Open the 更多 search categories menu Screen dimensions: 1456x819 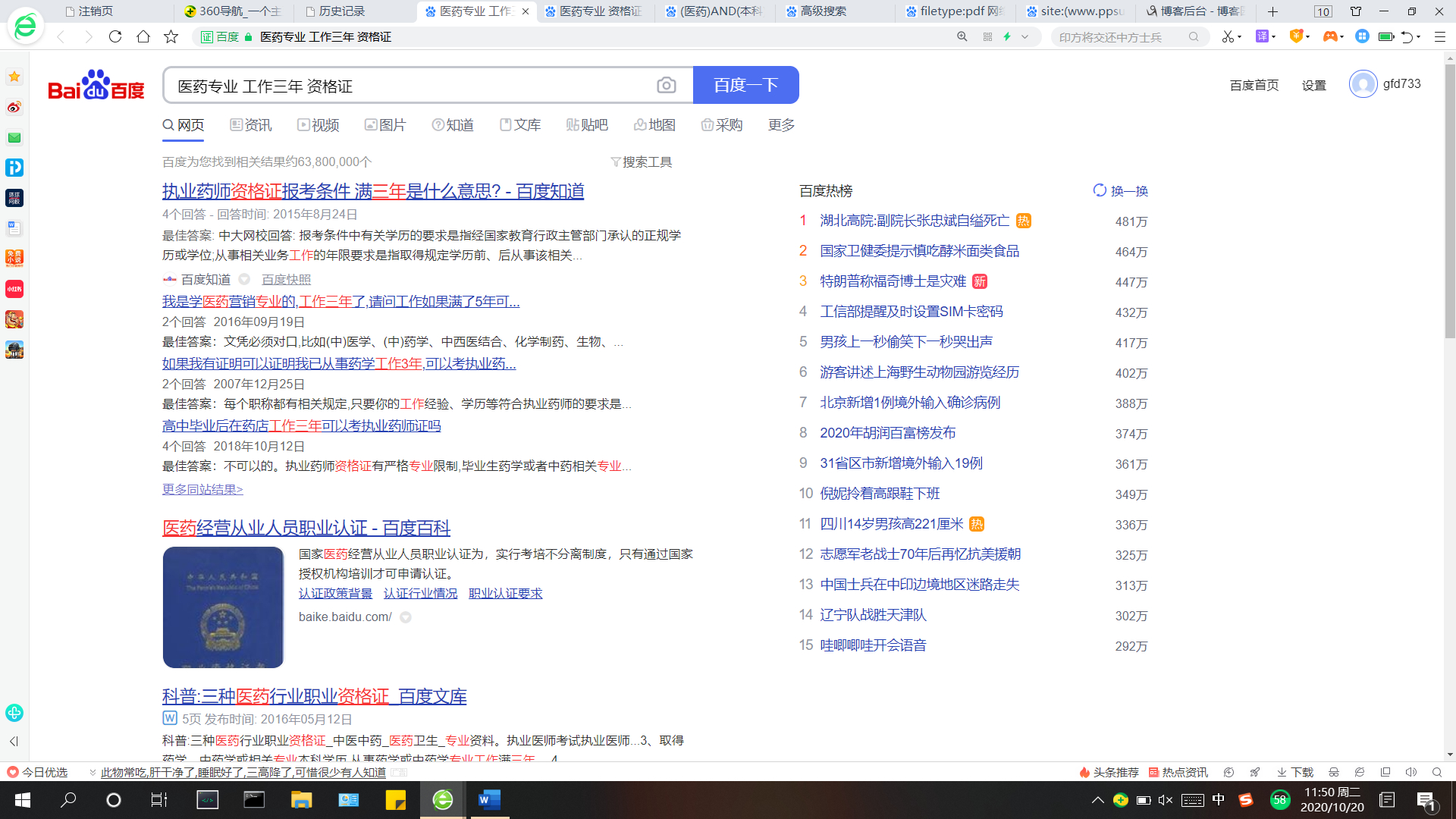[781, 125]
